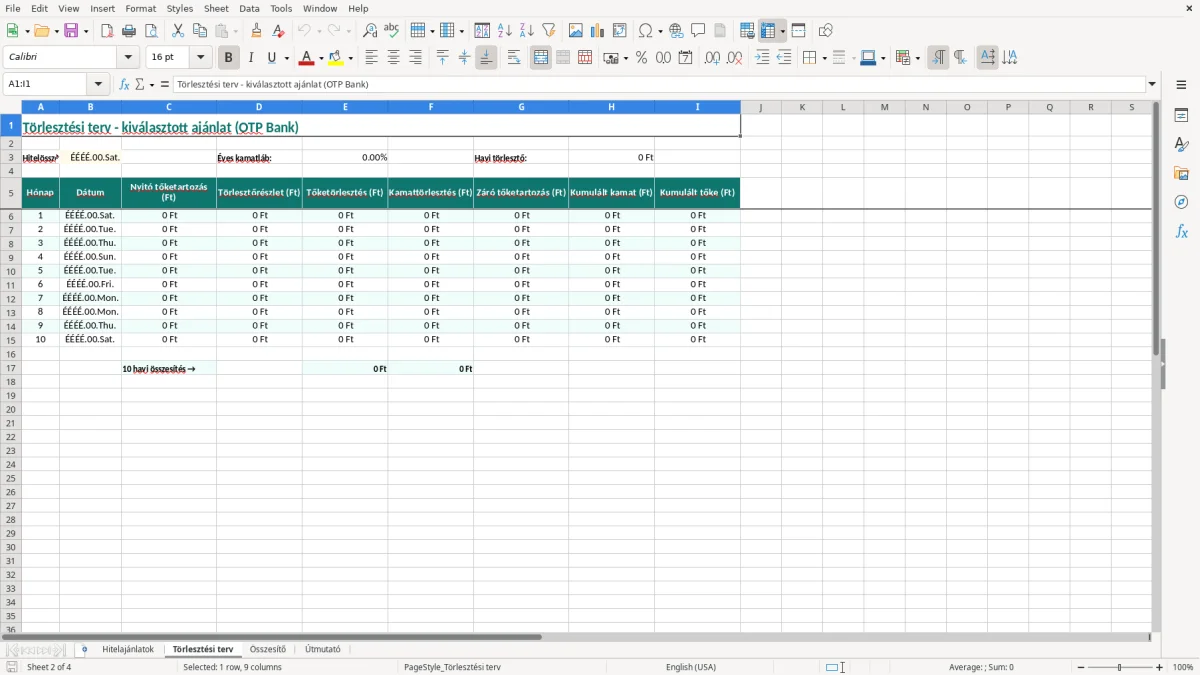Click the zoom slider handle

tap(1120, 667)
